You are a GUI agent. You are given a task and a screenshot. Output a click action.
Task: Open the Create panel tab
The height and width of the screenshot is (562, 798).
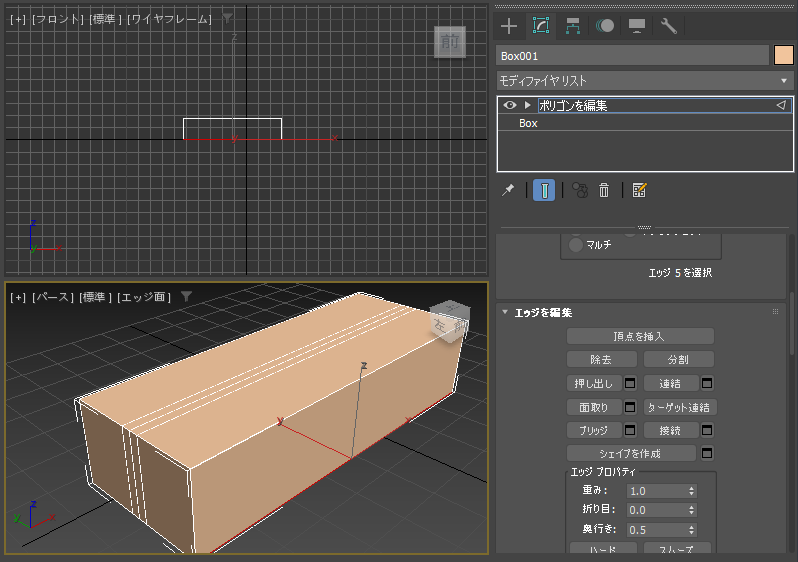[509, 26]
